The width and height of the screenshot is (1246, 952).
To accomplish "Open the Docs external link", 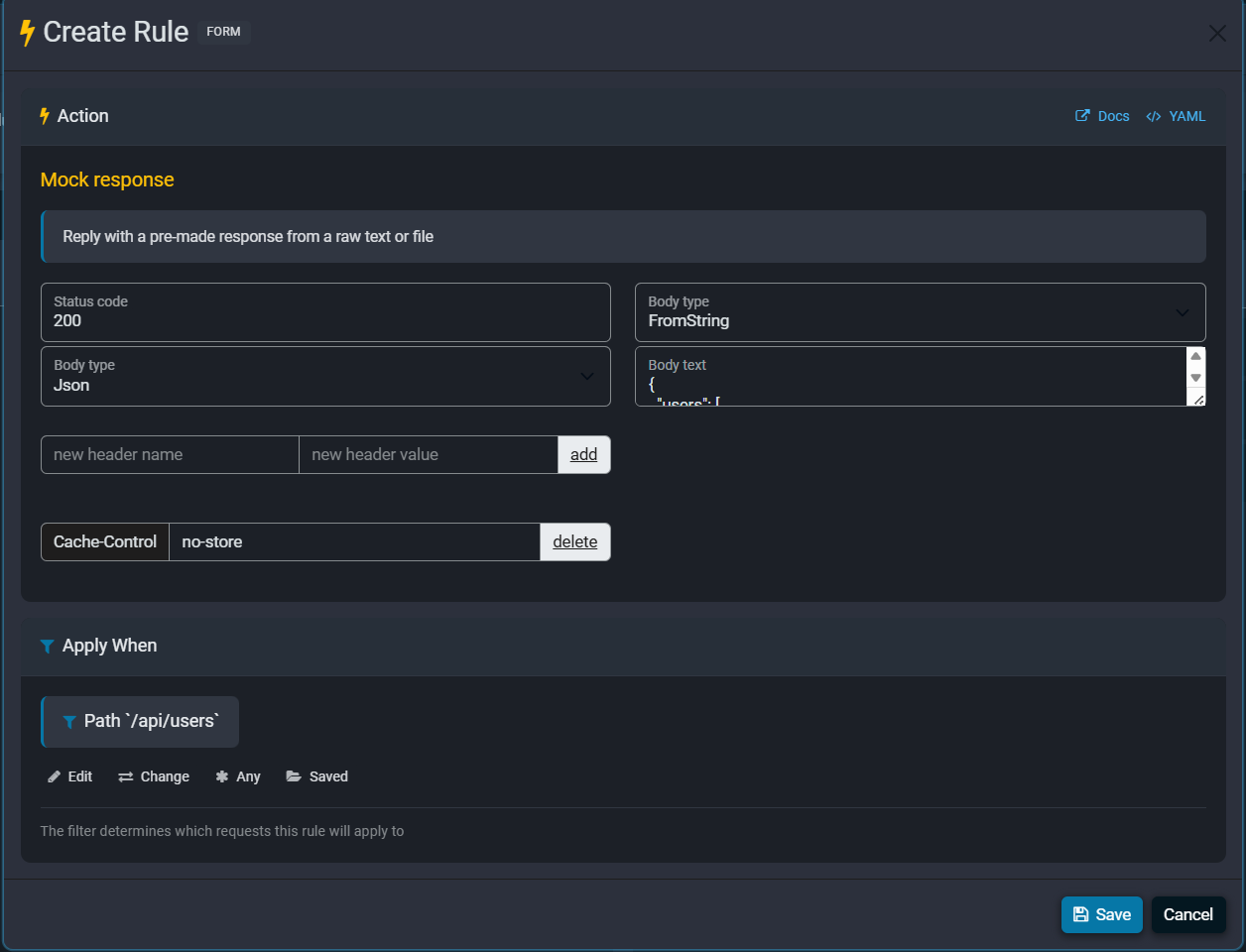I will (x=1102, y=116).
